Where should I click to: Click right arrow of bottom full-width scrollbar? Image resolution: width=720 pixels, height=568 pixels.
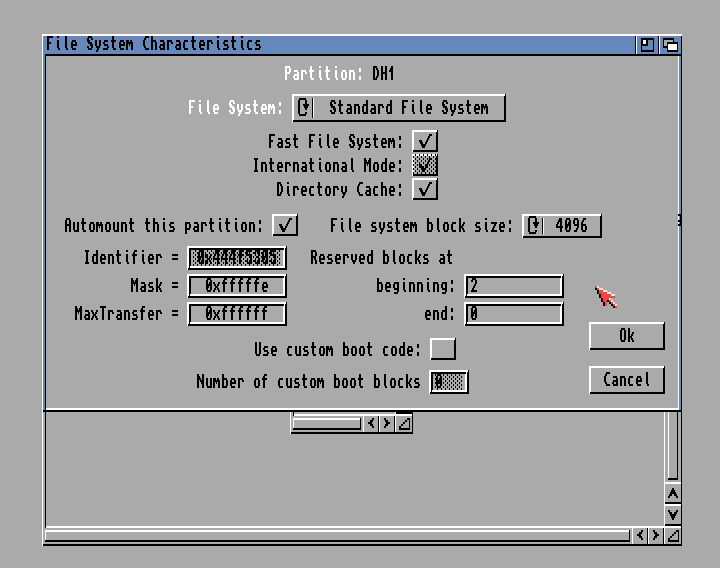pos(655,536)
